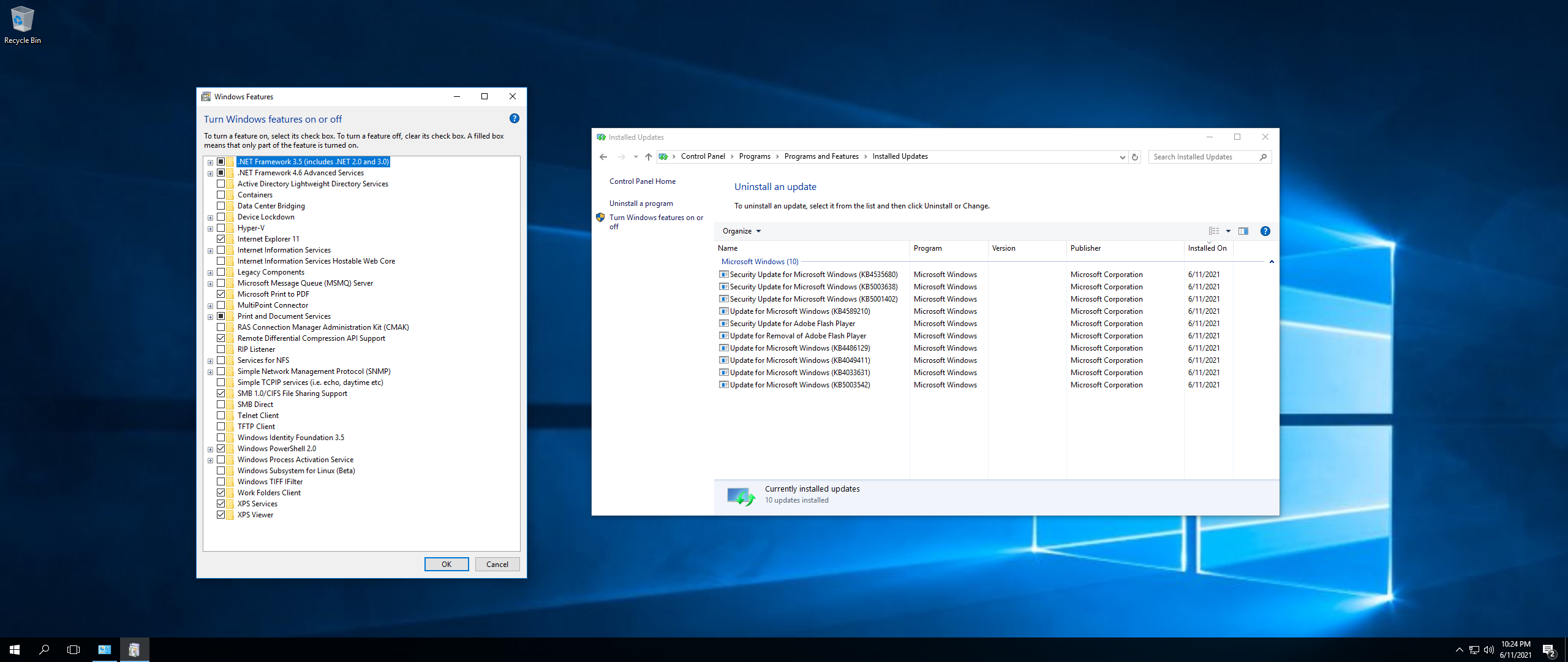Expand the Internet Information Services node
The width and height of the screenshot is (1568, 662).
[x=210, y=251]
